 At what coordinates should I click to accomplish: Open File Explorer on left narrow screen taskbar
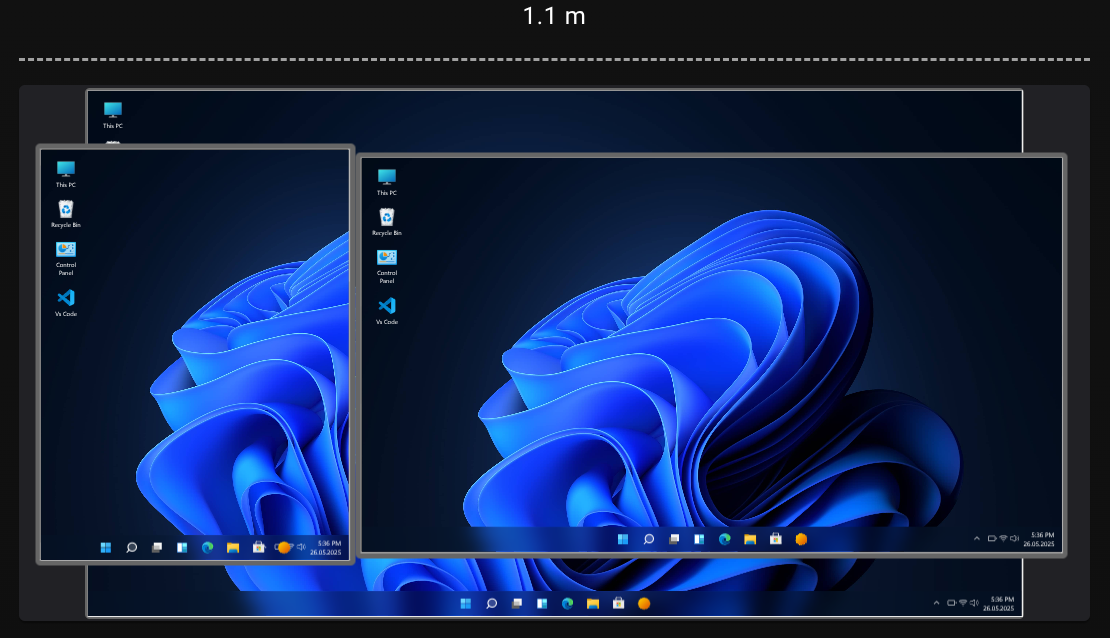[x=233, y=547]
